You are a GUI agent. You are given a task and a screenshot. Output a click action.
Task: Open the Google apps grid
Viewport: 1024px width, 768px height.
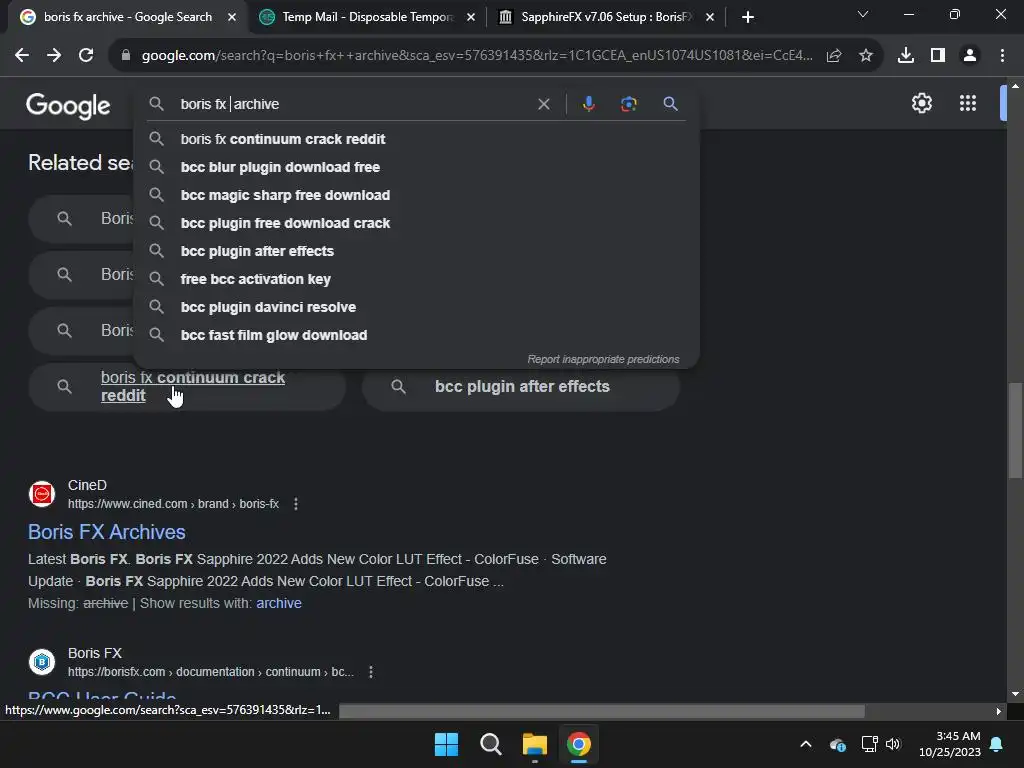[x=968, y=103]
